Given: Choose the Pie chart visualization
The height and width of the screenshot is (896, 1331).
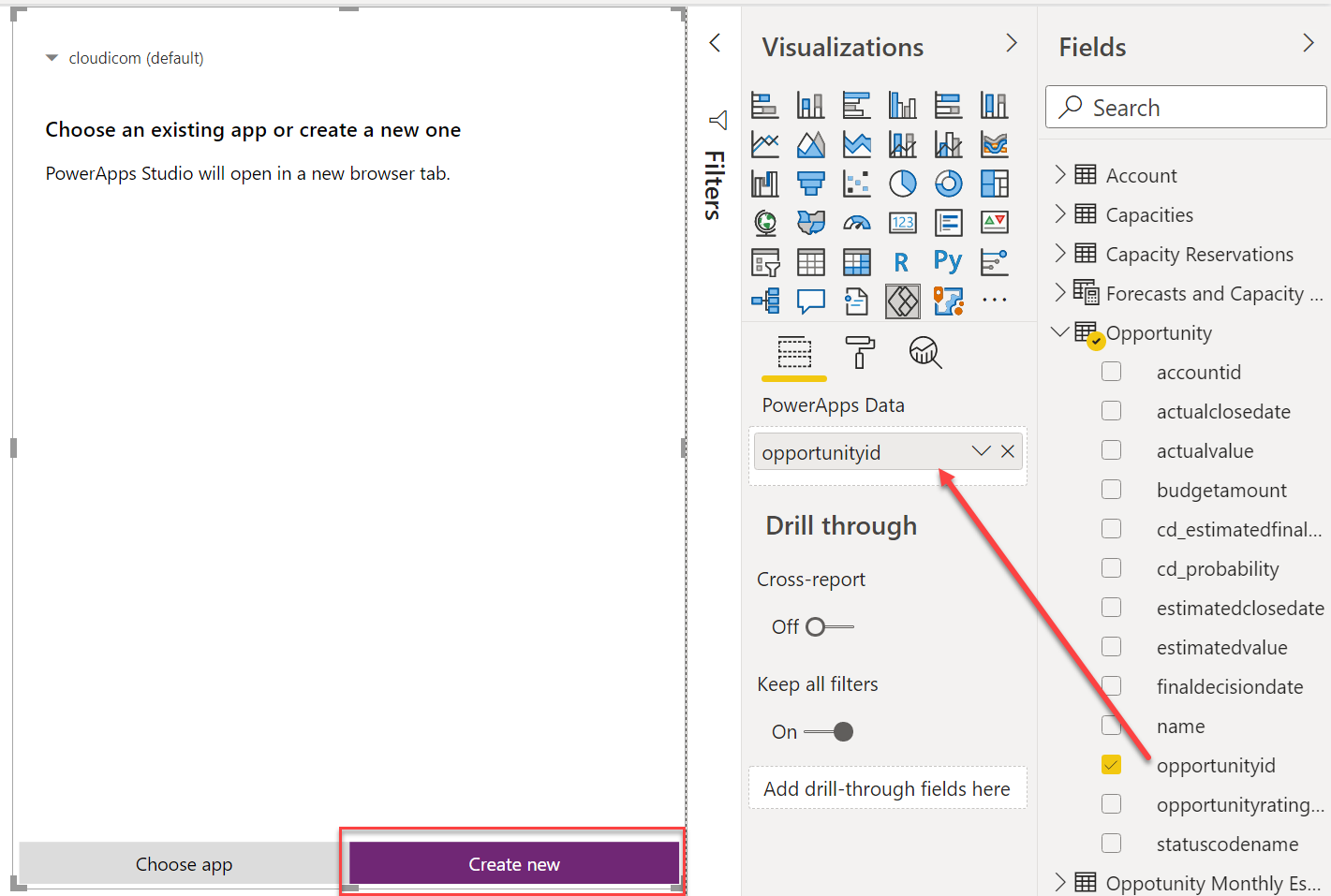Looking at the screenshot, I should 902,184.
